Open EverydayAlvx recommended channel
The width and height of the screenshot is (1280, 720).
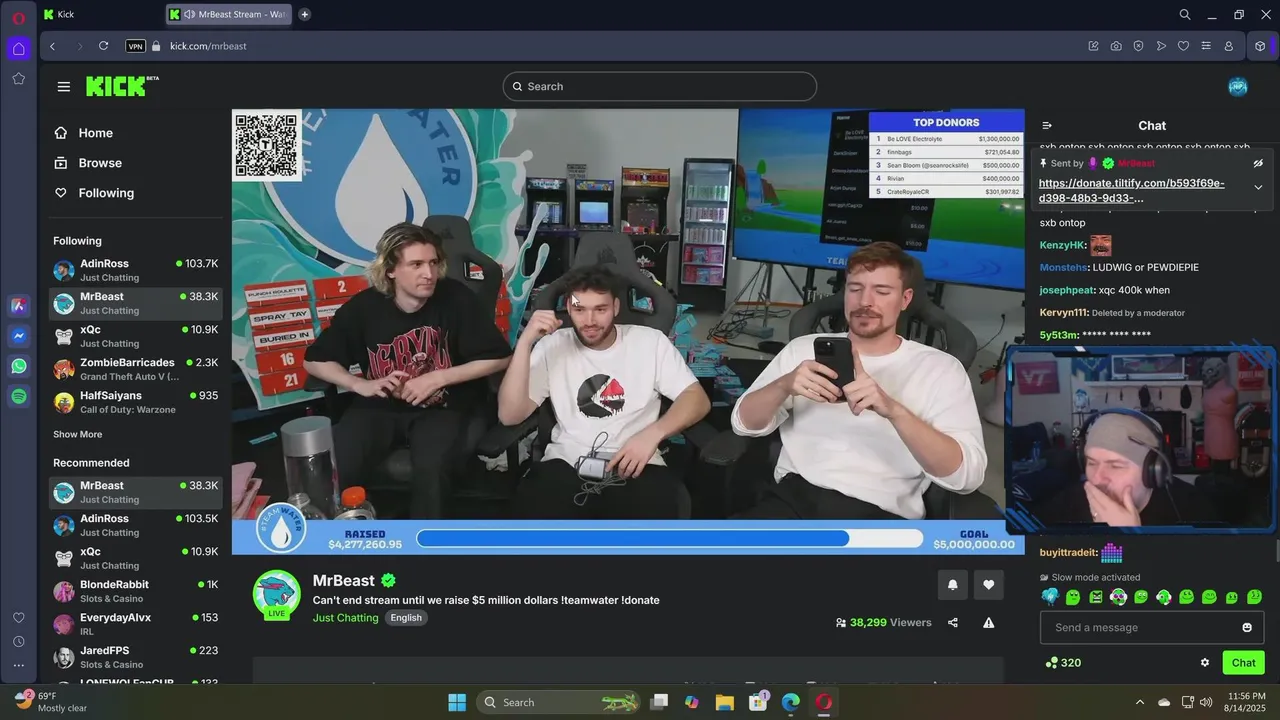[136, 624]
